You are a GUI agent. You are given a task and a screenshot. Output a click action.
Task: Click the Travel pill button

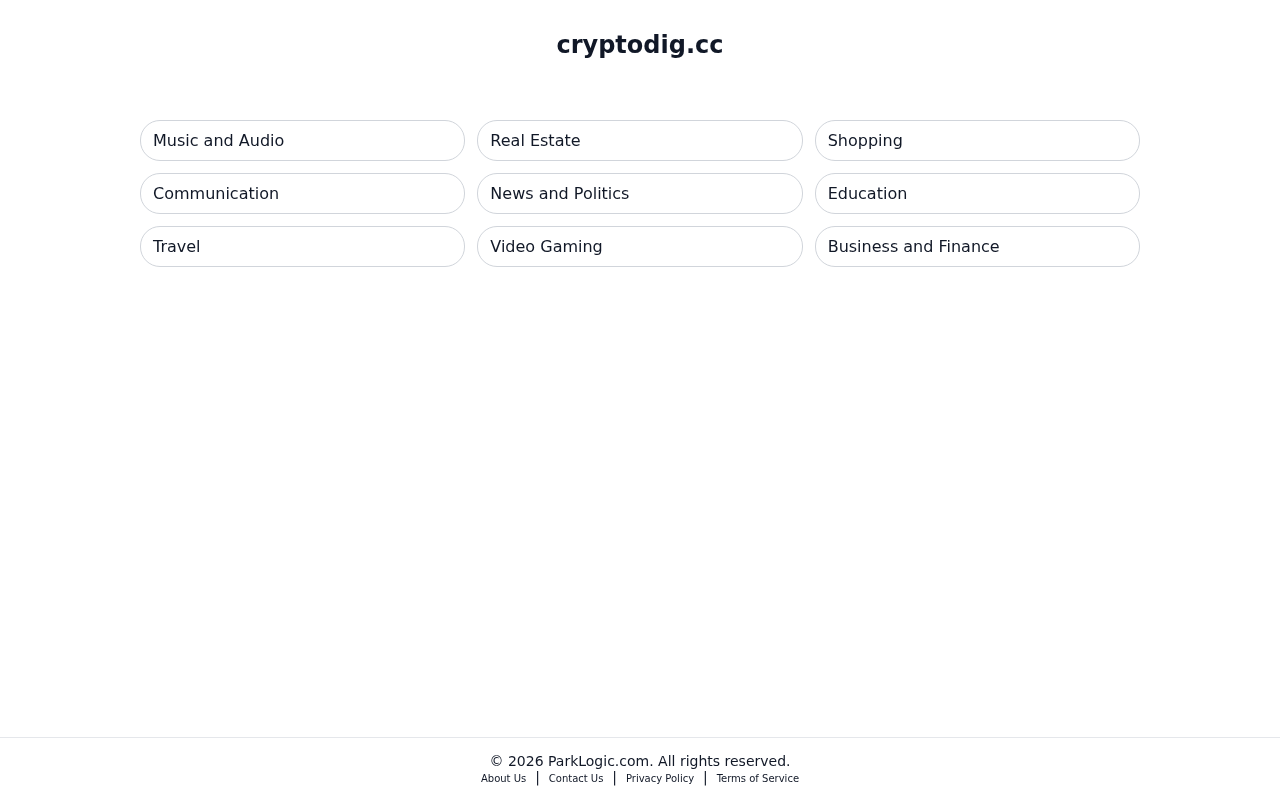click(302, 247)
